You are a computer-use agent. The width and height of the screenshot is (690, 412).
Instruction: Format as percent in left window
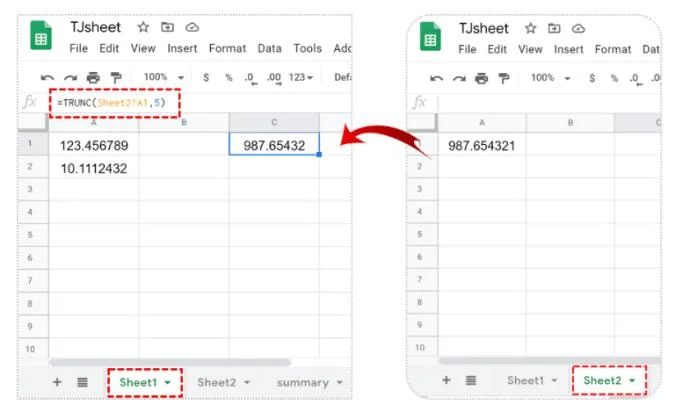coord(229,78)
